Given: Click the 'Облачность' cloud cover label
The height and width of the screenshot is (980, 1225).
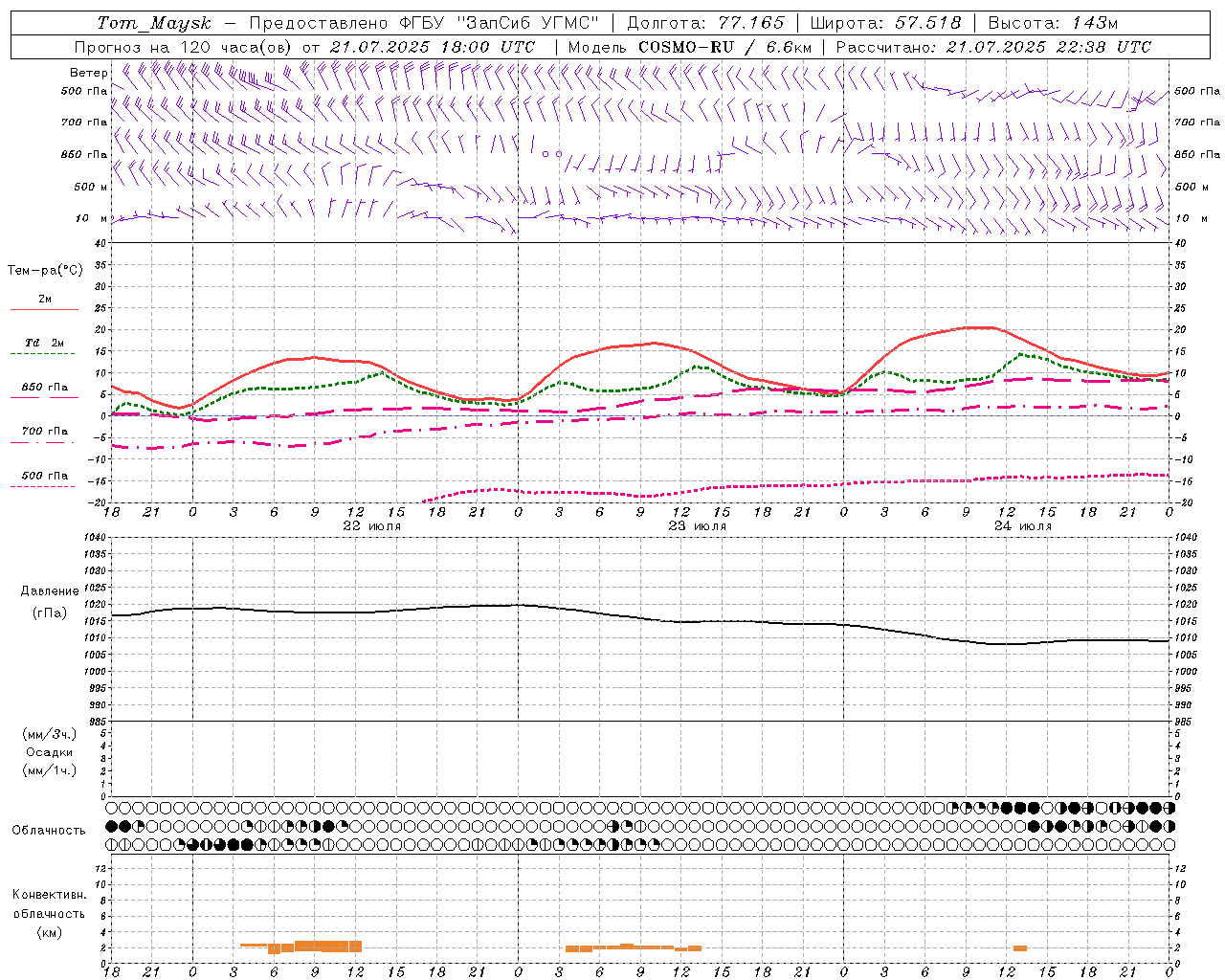Looking at the screenshot, I should [49, 831].
